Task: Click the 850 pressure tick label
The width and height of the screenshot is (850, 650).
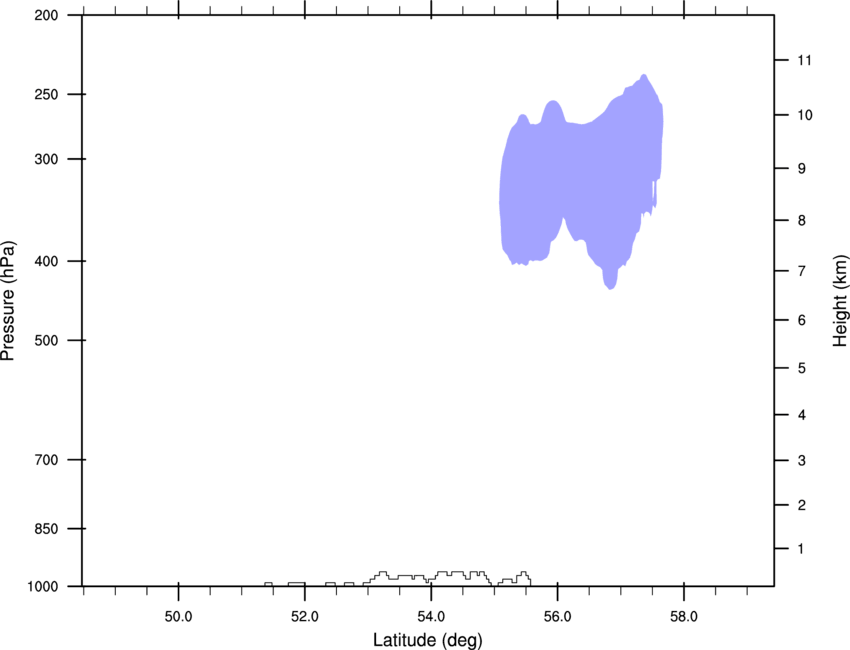Action: [46, 529]
